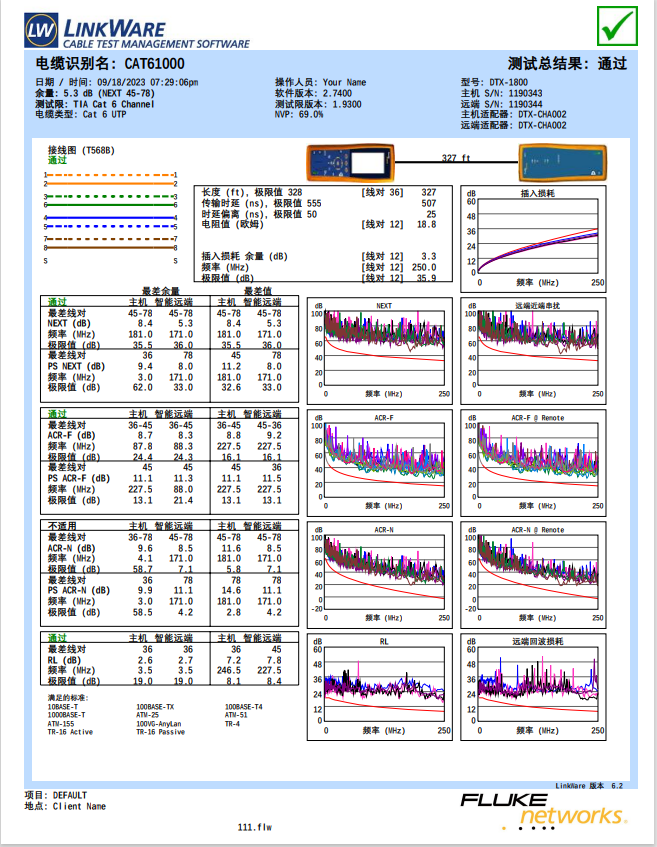
Task: Click the 100BASE-T4 standard entry
Action: [x=244, y=707]
